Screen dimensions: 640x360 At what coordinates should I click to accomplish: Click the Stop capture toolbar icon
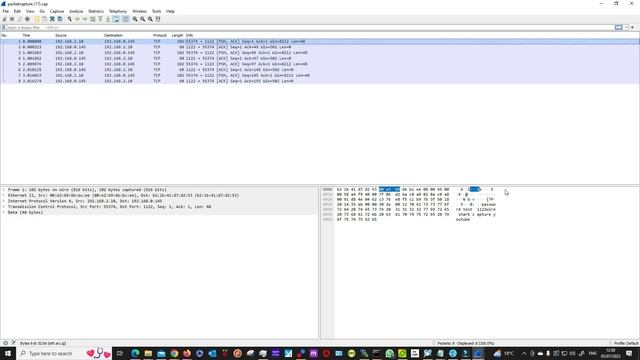(12, 19)
